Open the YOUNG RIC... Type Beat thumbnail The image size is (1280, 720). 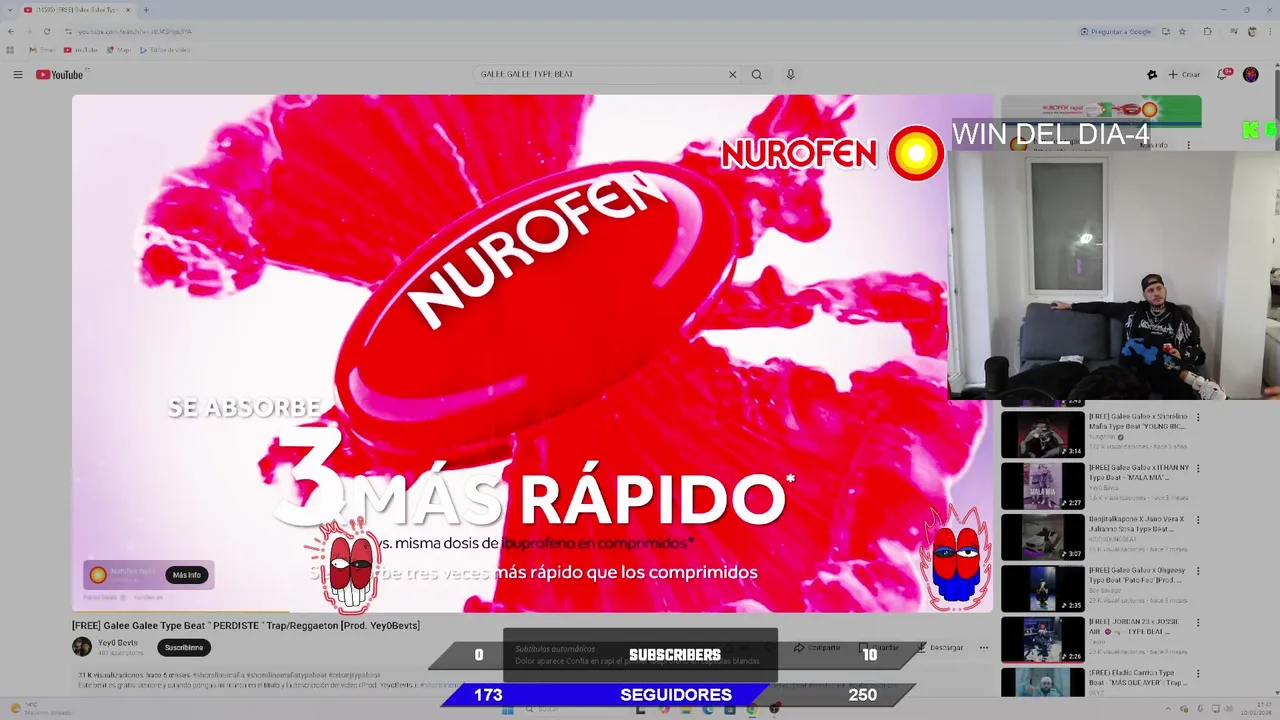[x=1043, y=435]
